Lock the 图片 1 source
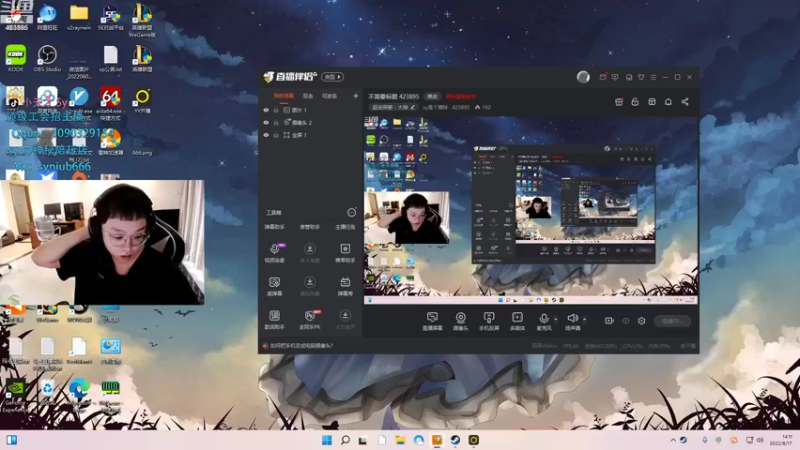This screenshot has width=800, height=450. (276, 110)
